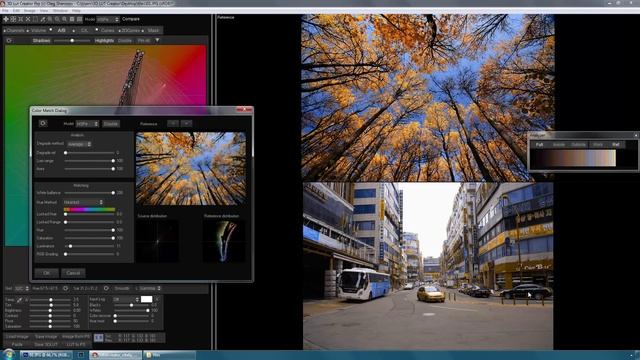Click Cancel in Color Match dialog
The height and width of the screenshot is (360, 640).
pos(73,273)
